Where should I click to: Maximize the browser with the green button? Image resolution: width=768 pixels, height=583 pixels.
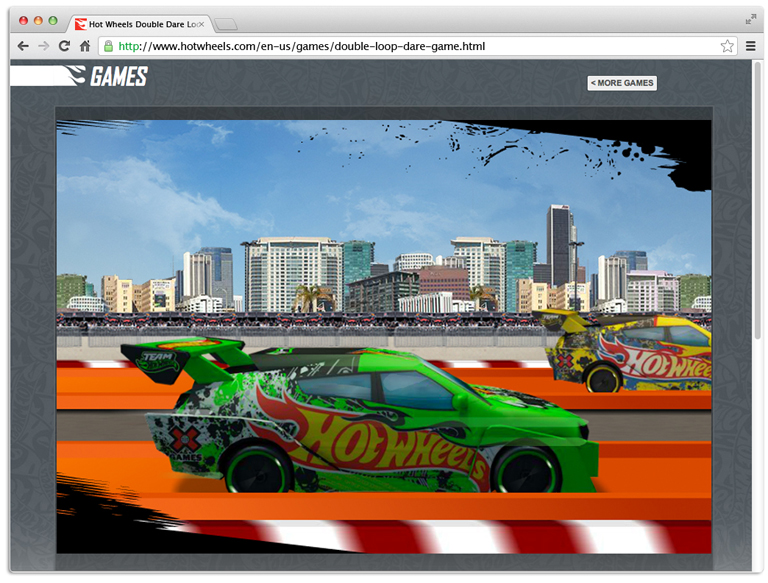pyautogui.click(x=53, y=20)
